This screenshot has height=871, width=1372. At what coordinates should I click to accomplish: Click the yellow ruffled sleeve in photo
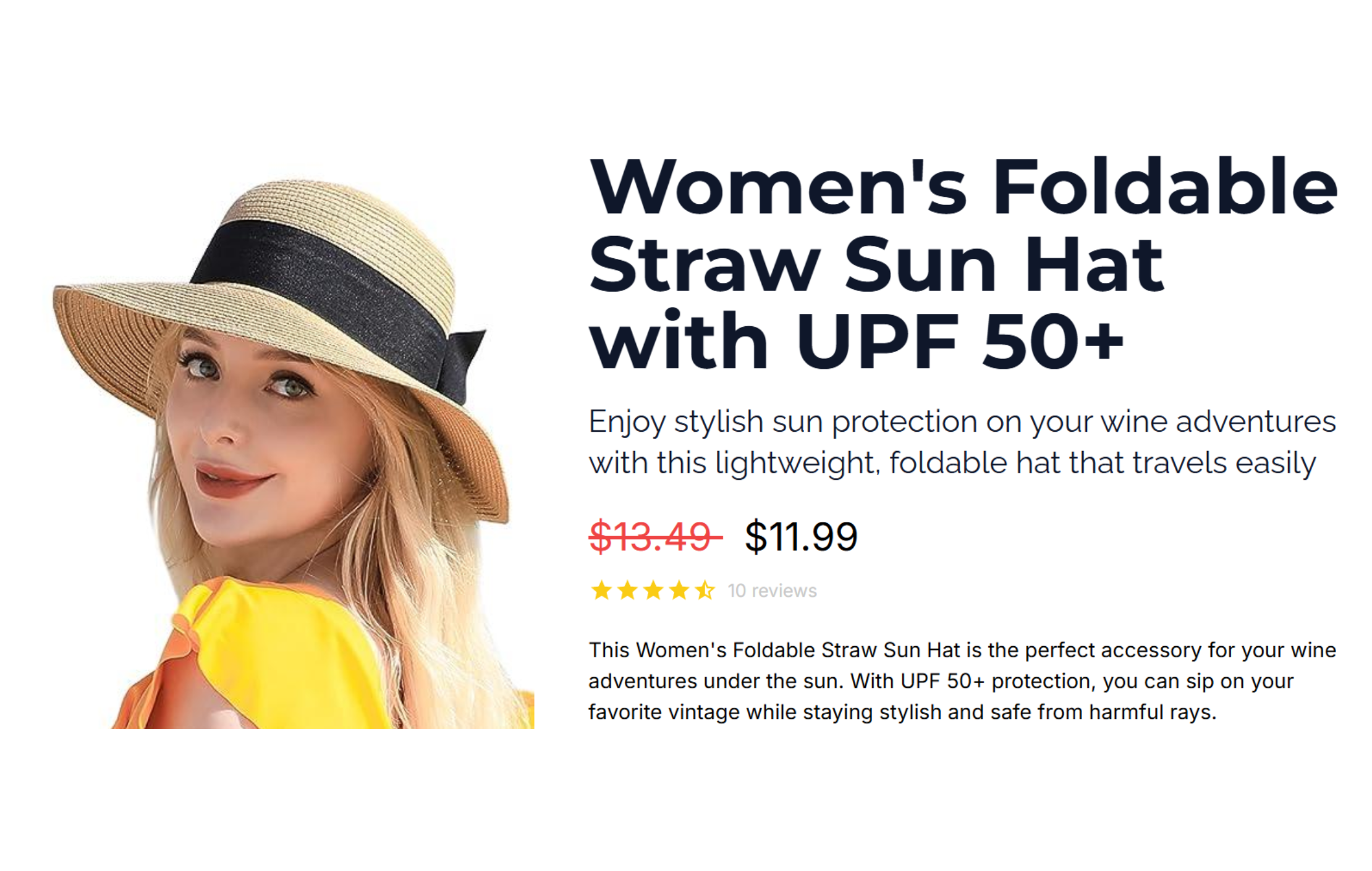[x=247, y=661]
